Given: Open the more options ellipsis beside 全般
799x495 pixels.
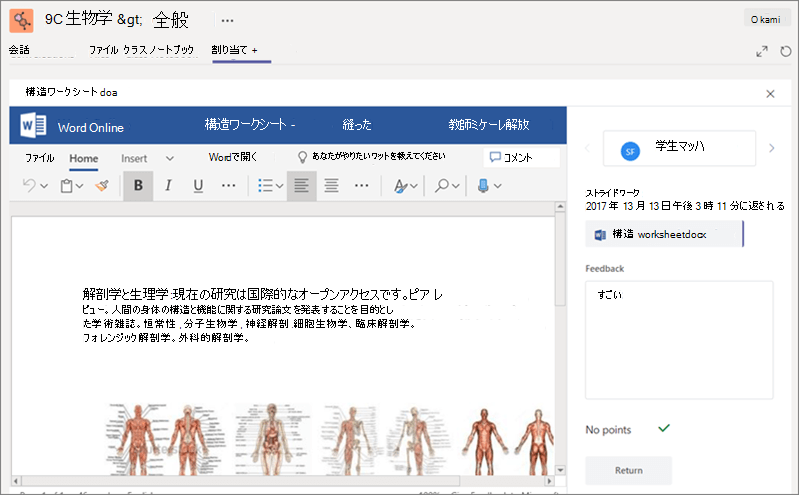Looking at the screenshot, I should [227, 20].
